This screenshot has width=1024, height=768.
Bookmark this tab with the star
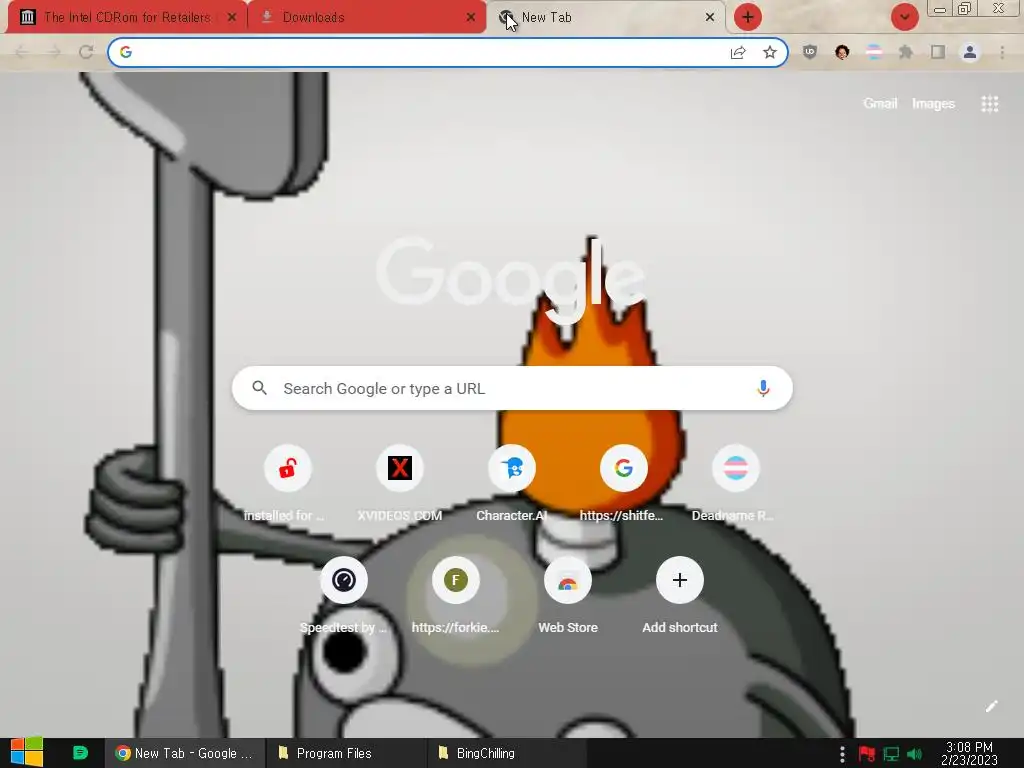[x=770, y=52]
